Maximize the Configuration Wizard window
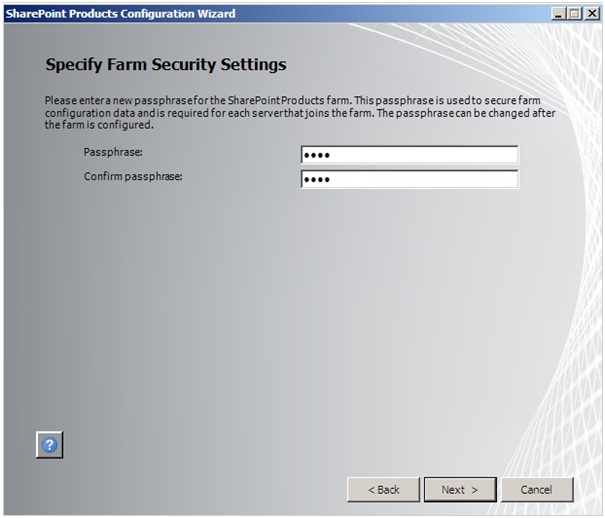Image resolution: width=605 pixels, height=518 pixels. pyautogui.click(x=575, y=14)
